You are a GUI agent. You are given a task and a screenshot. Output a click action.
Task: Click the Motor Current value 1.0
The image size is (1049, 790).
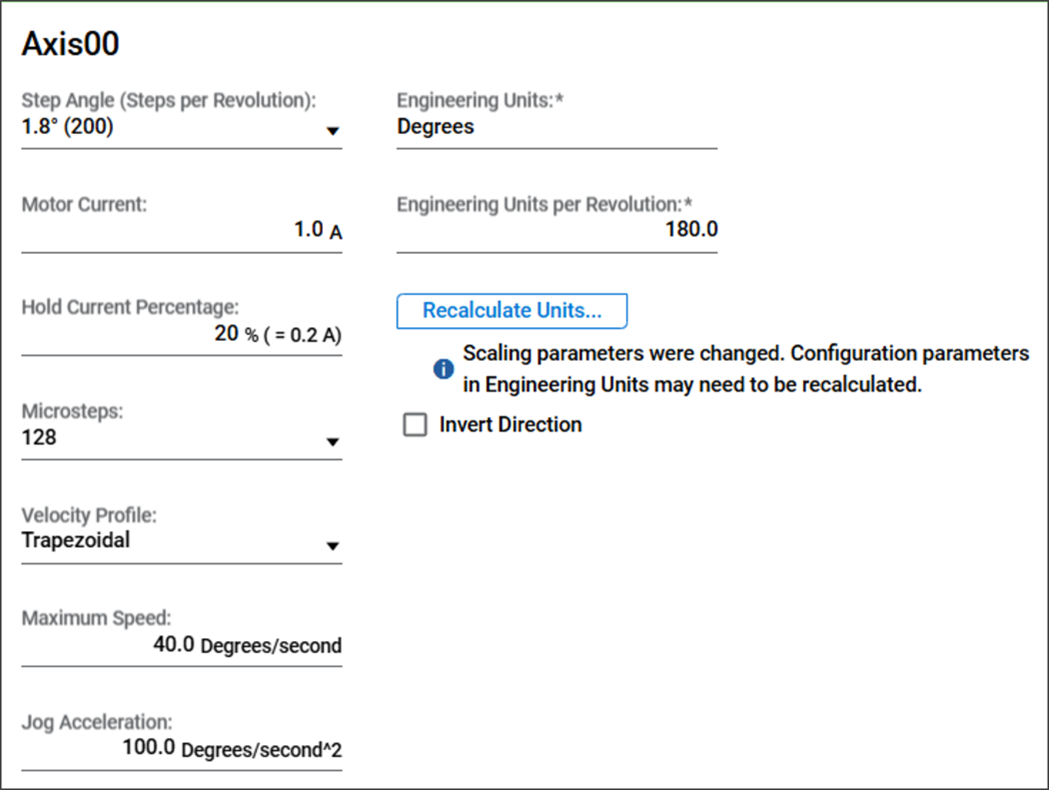point(308,229)
